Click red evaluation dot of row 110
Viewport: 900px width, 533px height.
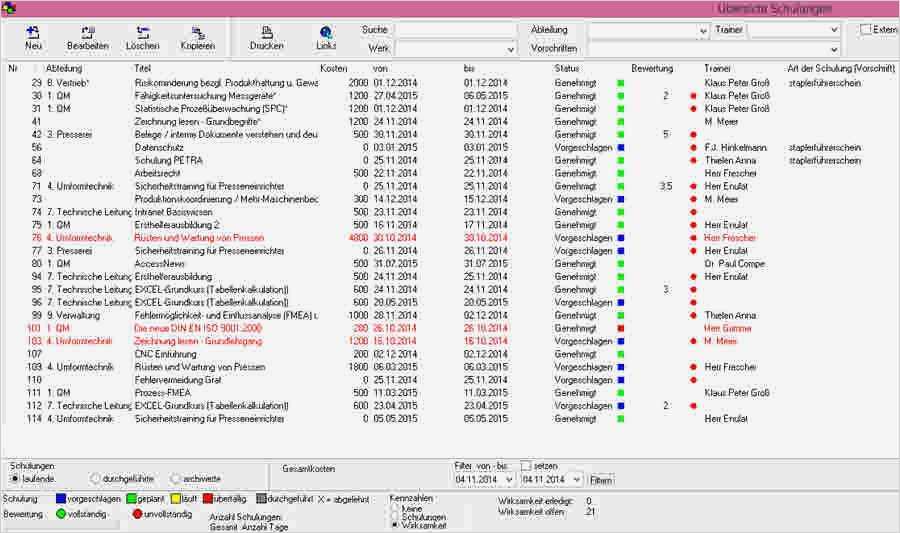pos(693,380)
